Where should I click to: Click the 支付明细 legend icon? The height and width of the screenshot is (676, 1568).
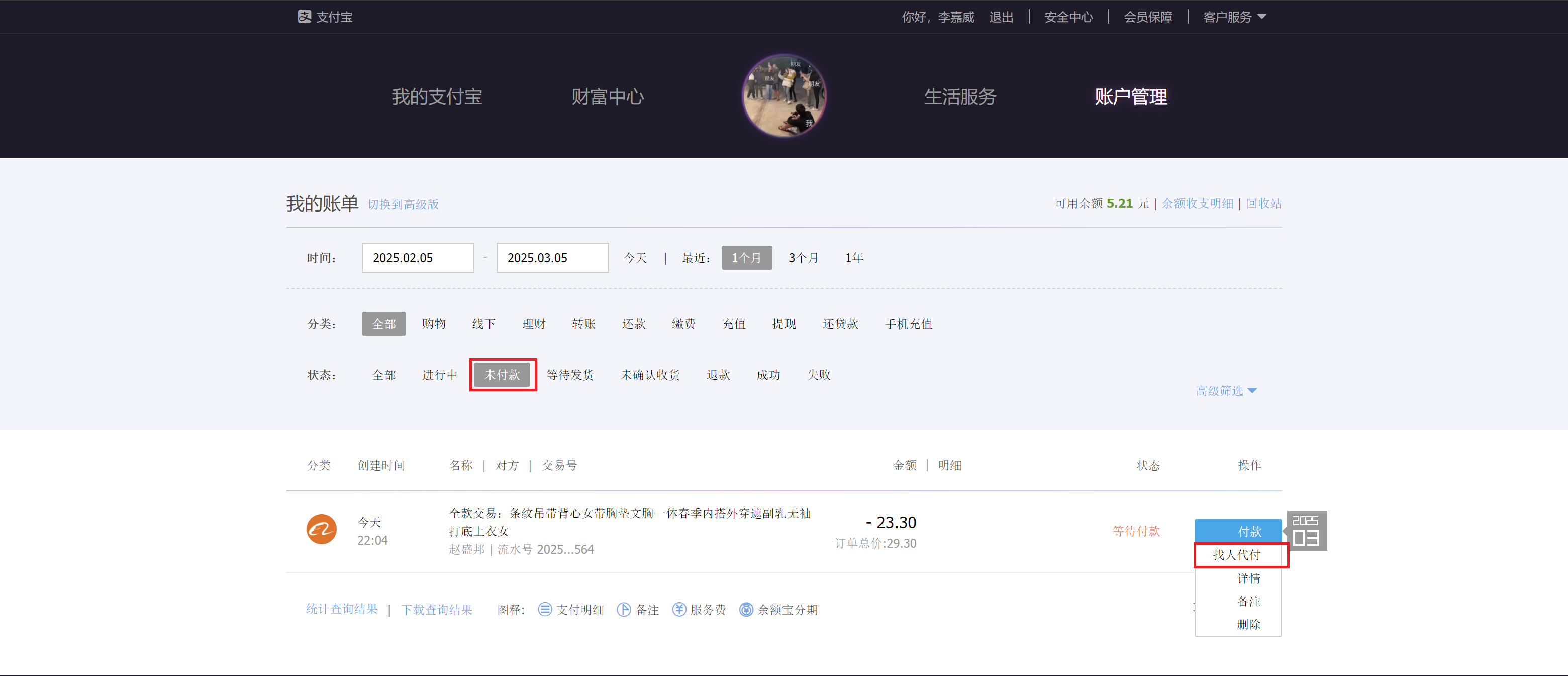coord(545,609)
